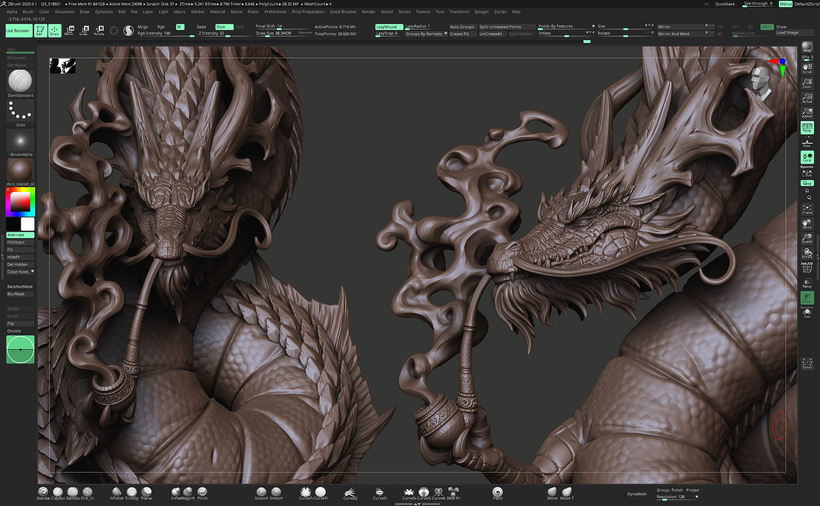This screenshot has width=820, height=506.
Task: Open the DamStandard brush thumbnail
Action: tap(20, 80)
